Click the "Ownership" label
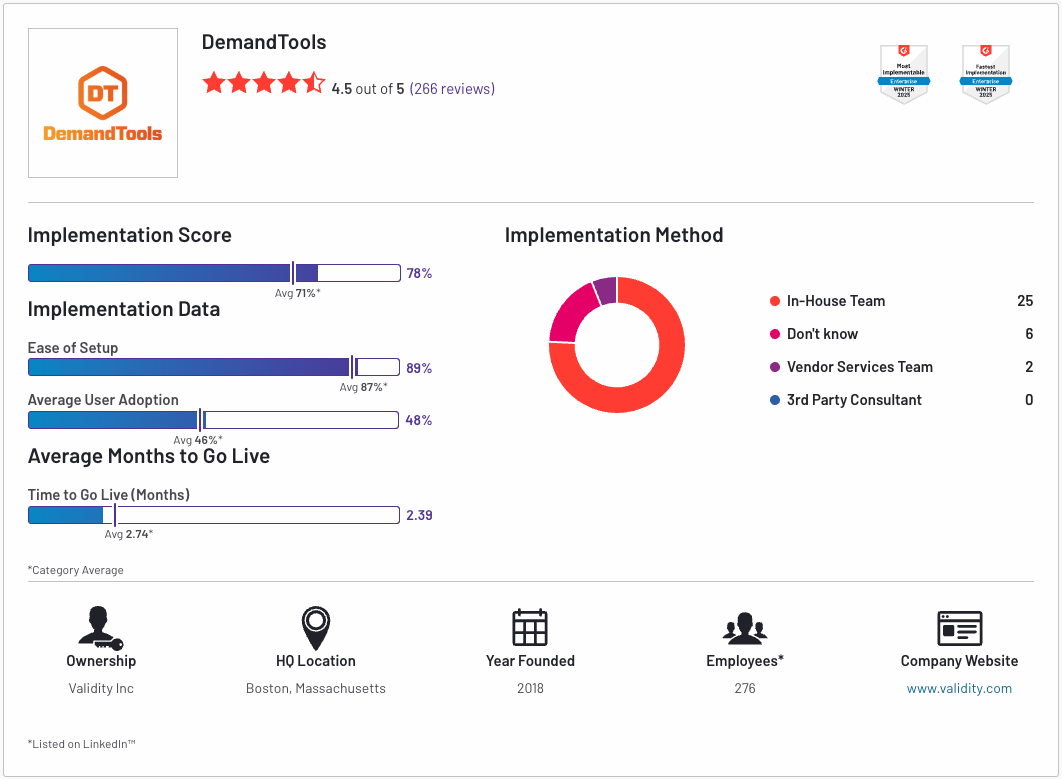Viewport: 1062px width, 779px height. (x=101, y=660)
